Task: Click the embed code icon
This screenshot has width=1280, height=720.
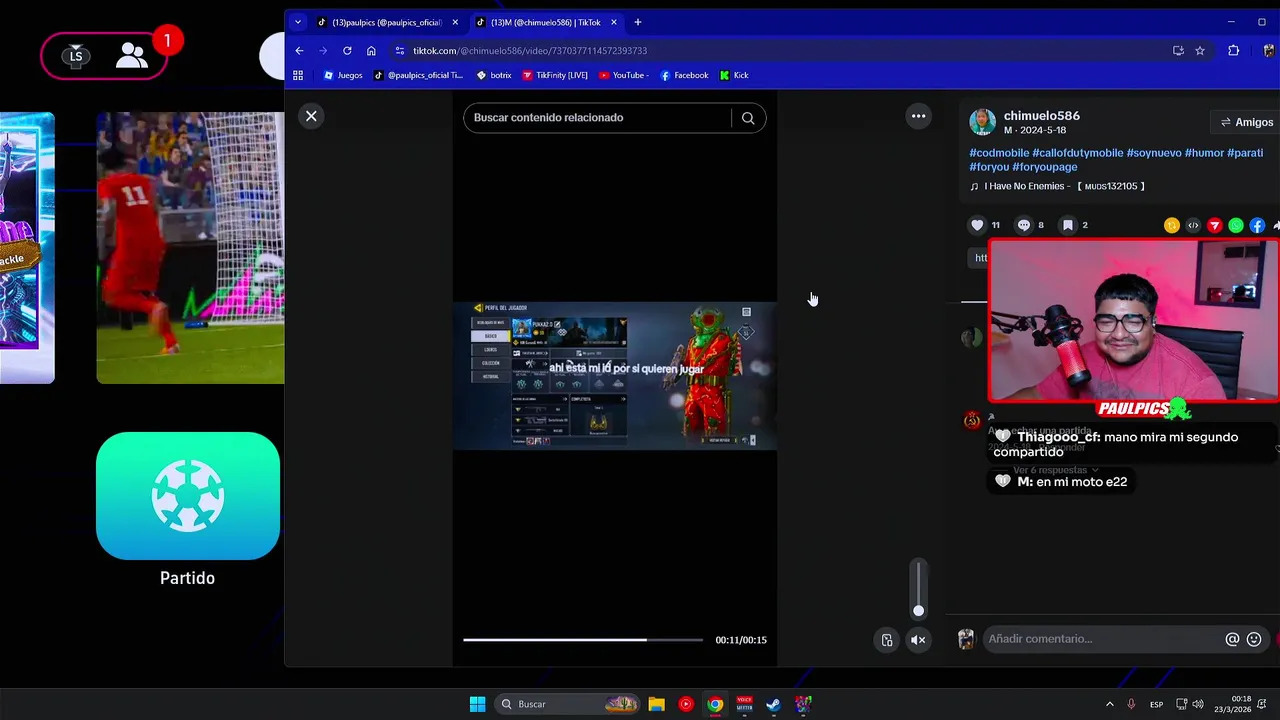Action: point(1193,226)
